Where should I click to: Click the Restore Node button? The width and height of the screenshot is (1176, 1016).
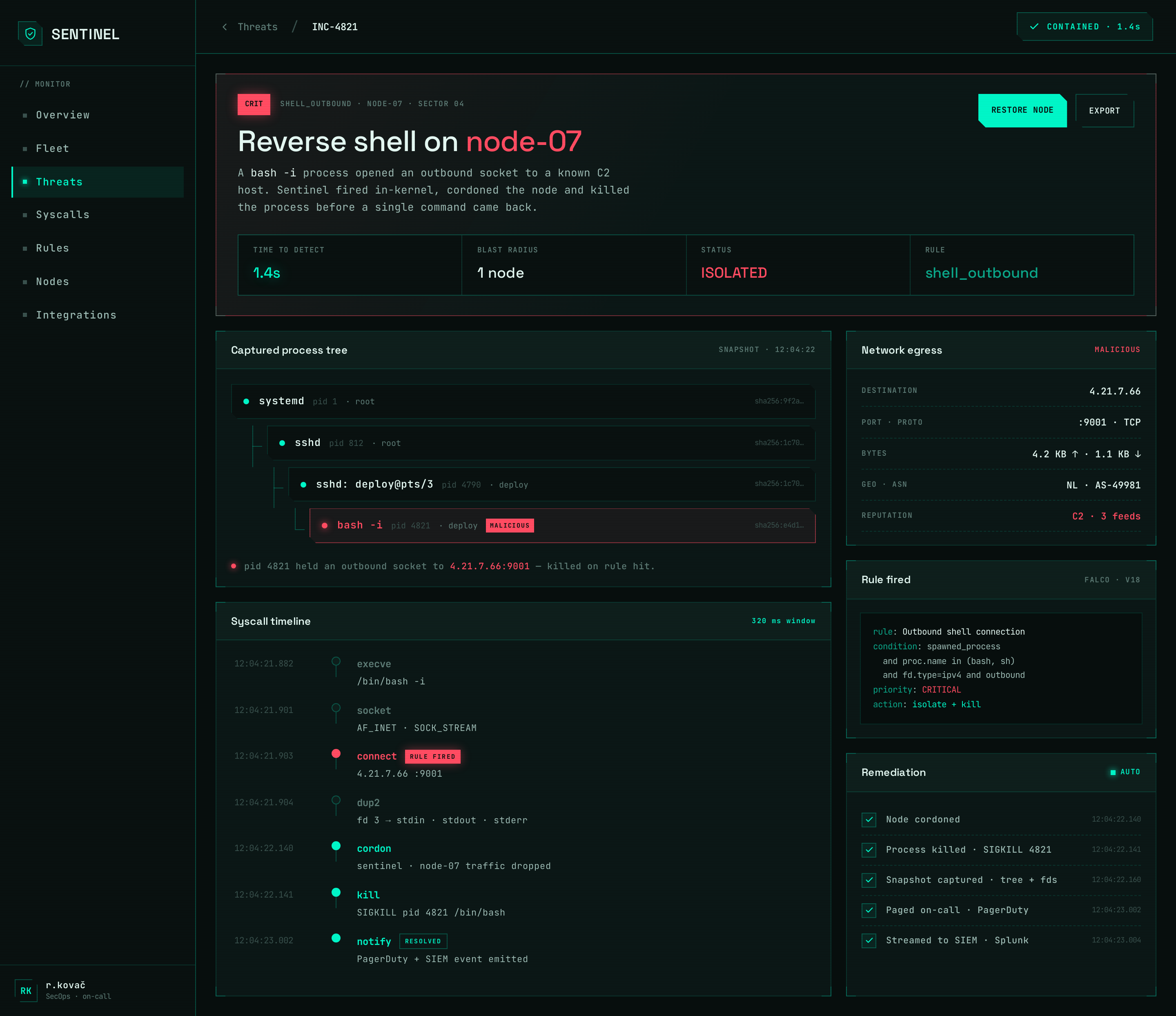(x=1022, y=110)
